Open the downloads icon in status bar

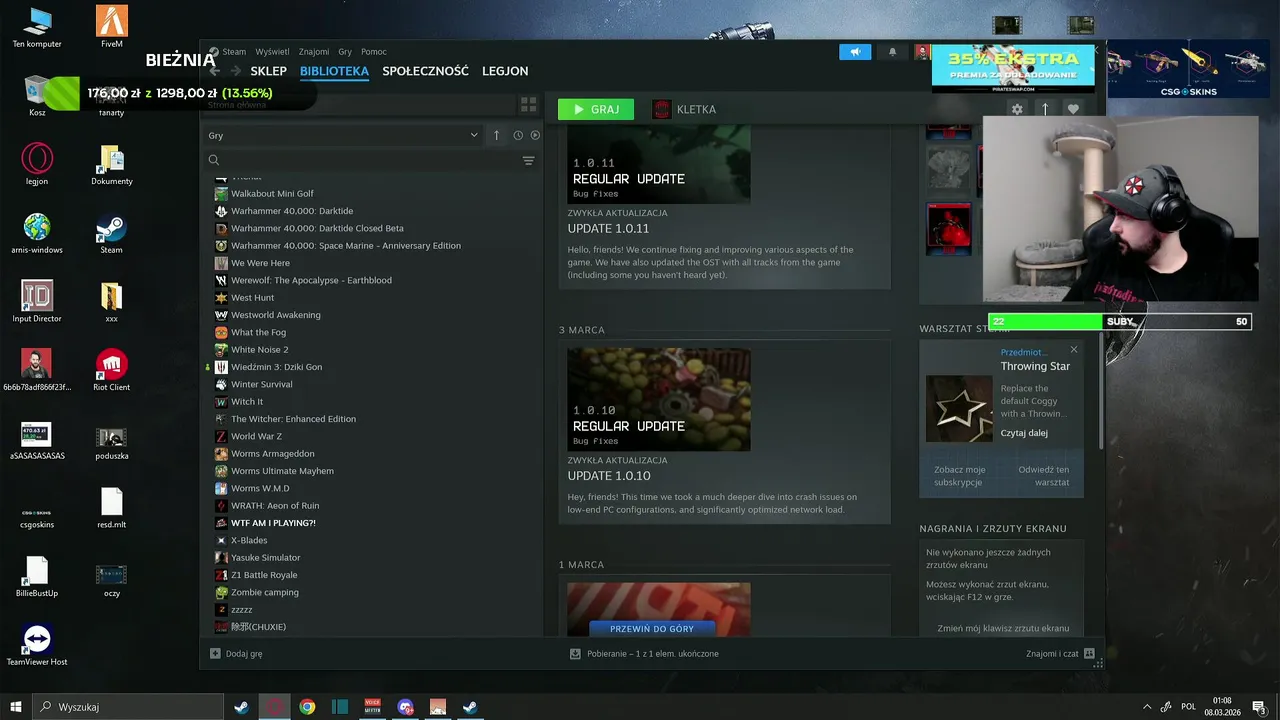575,653
